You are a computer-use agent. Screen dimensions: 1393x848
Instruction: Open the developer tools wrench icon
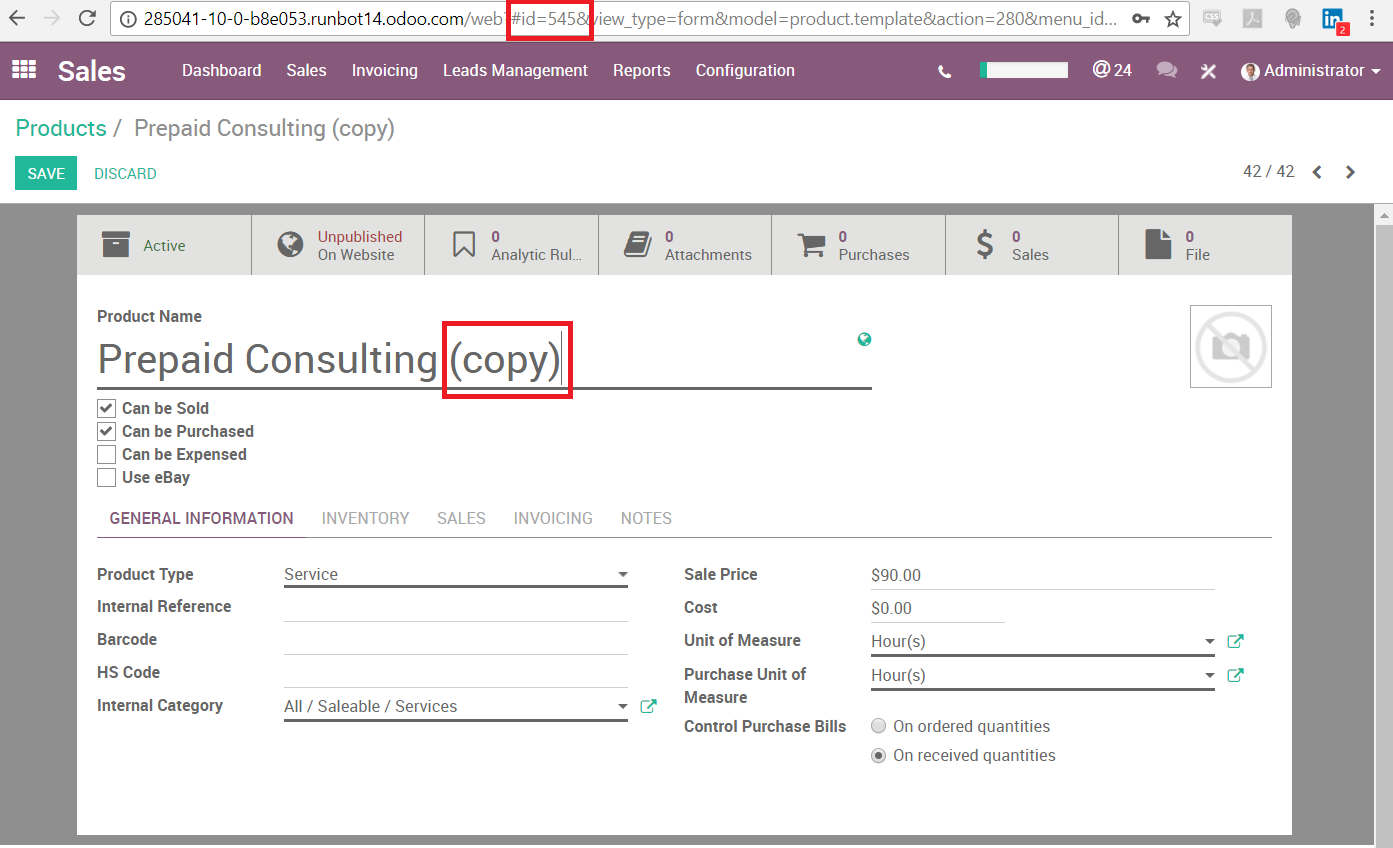1208,71
